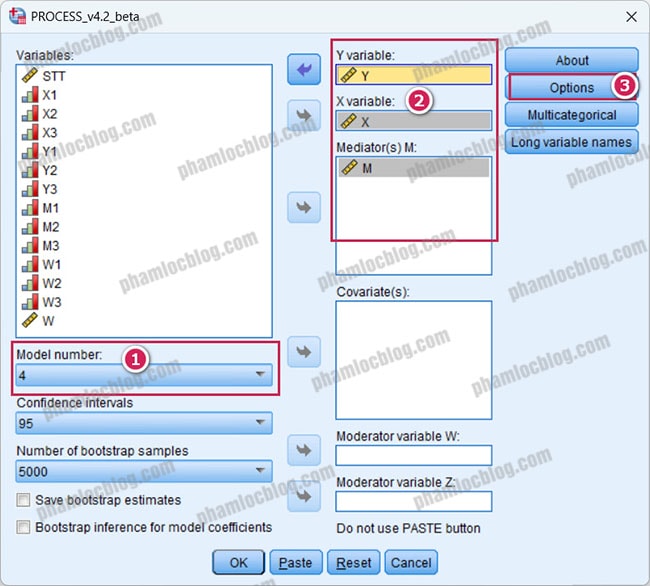
Task: Select variable W3 text in Variables list
Action: pos(52,302)
